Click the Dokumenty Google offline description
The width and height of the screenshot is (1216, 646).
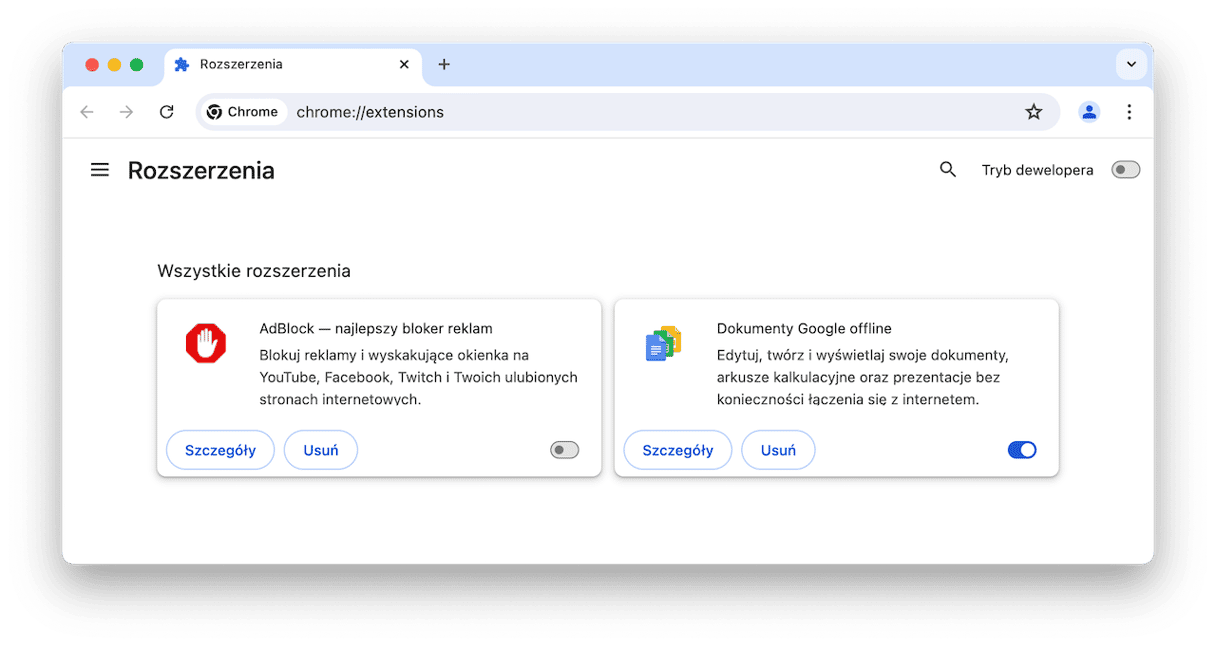tap(863, 377)
